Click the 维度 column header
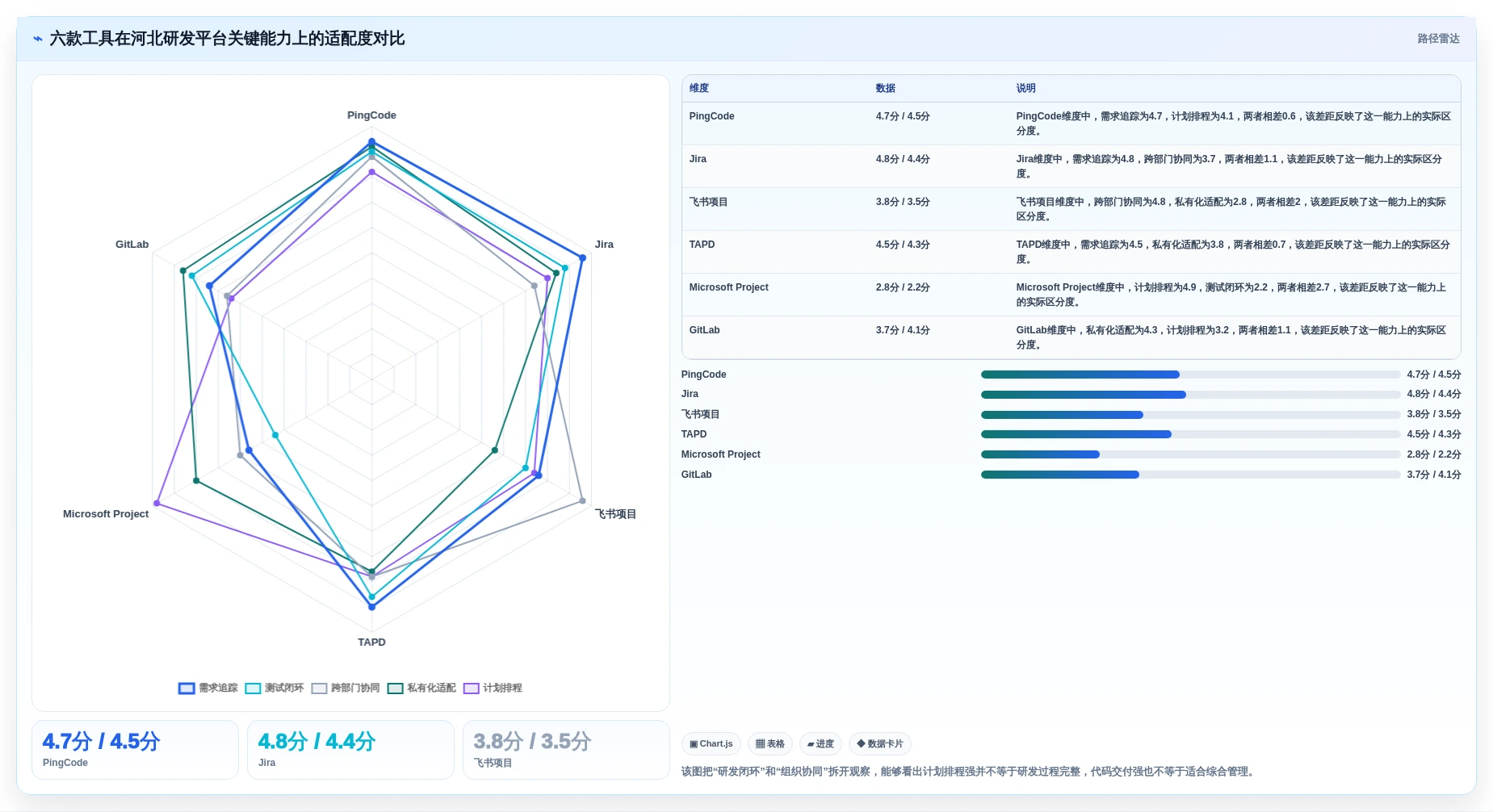 [699, 89]
